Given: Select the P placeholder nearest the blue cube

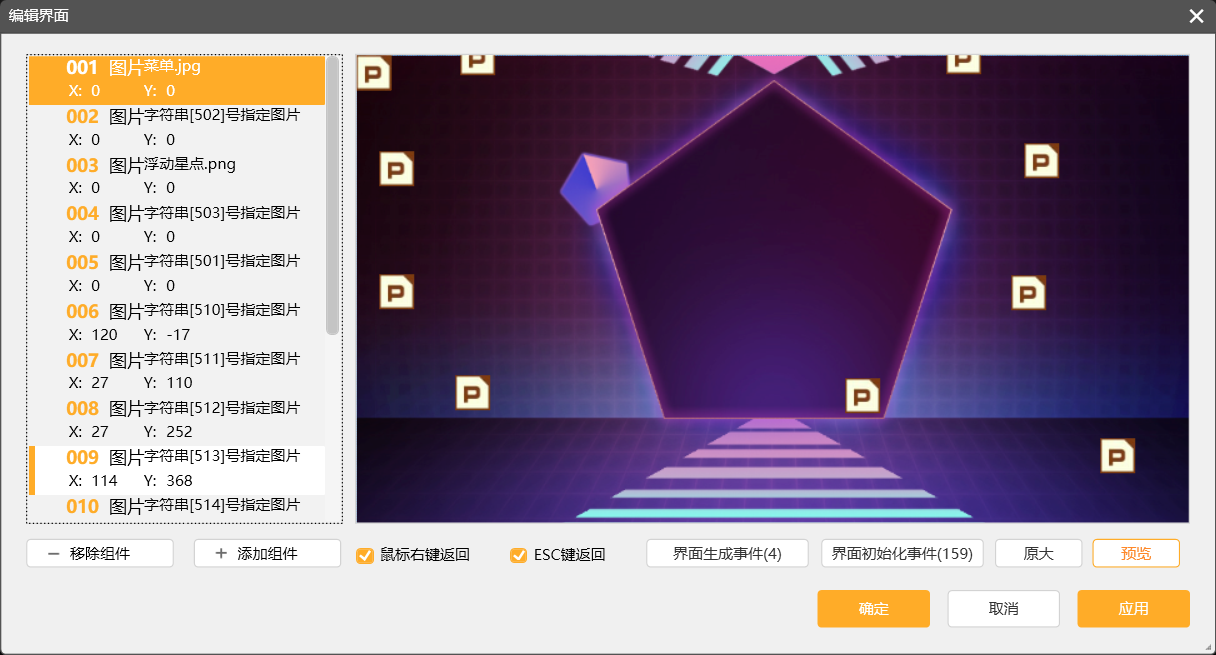Looking at the screenshot, I should pyautogui.click(x=396, y=169).
